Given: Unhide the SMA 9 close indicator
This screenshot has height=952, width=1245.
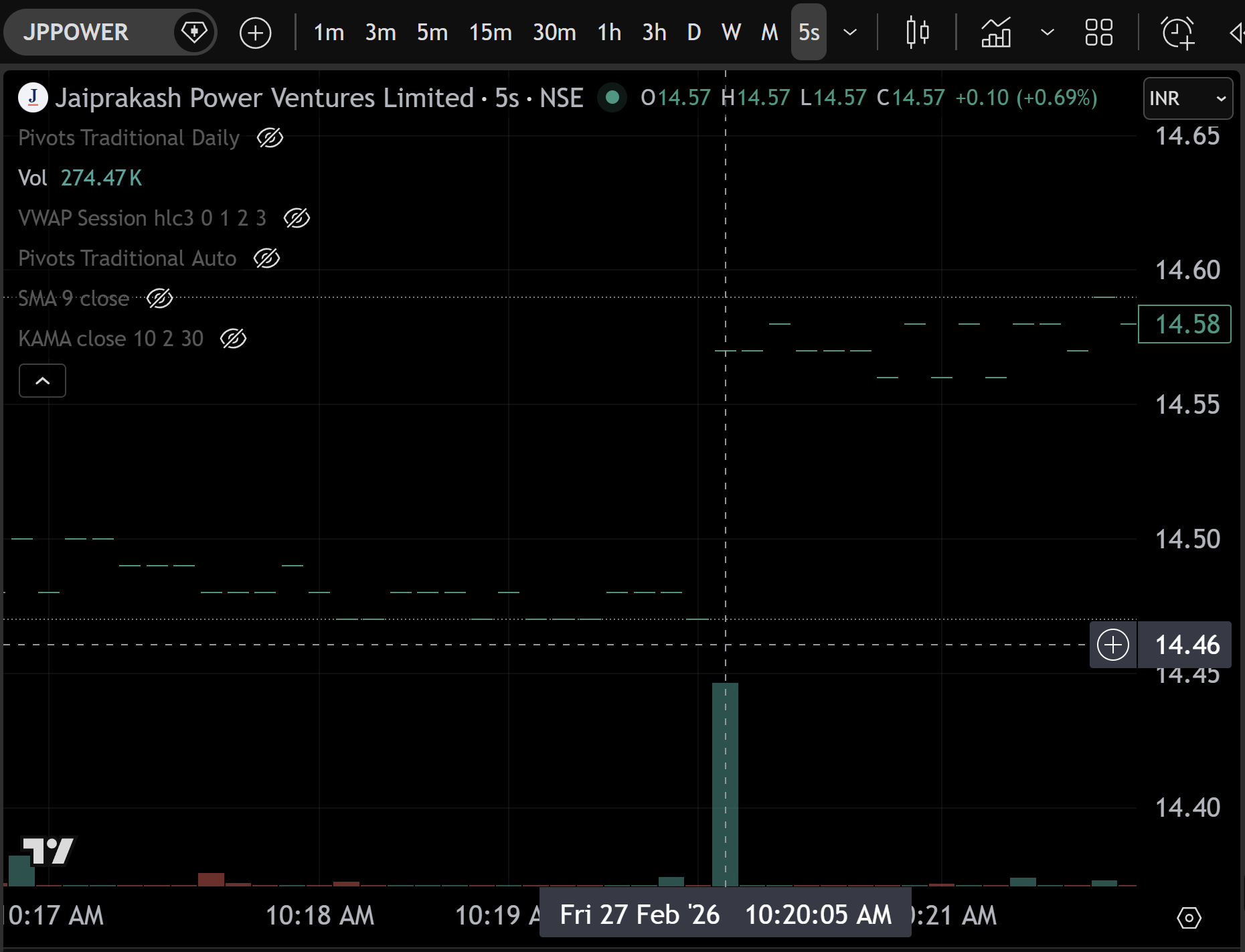Looking at the screenshot, I should coord(160,299).
